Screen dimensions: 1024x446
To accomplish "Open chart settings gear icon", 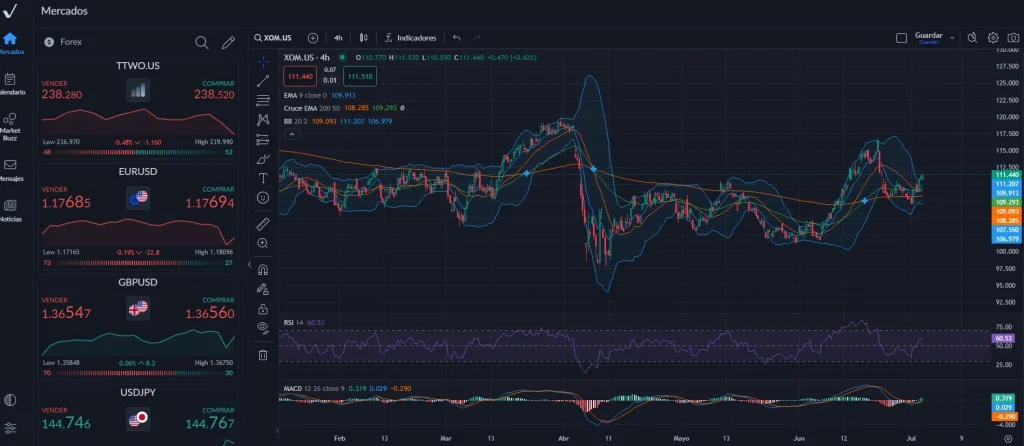I will coord(993,38).
